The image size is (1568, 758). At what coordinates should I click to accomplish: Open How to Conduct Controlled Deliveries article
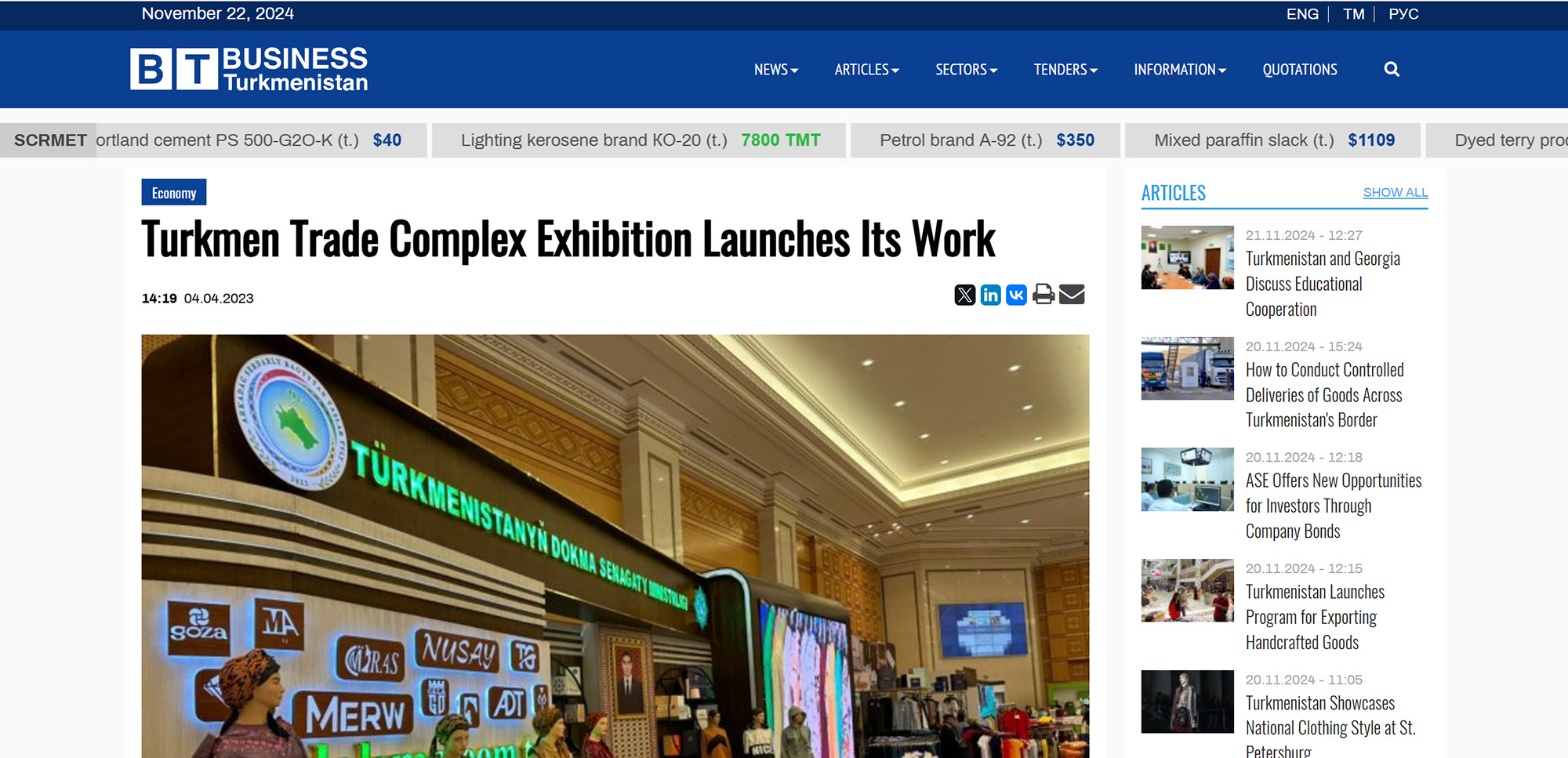tap(1325, 395)
